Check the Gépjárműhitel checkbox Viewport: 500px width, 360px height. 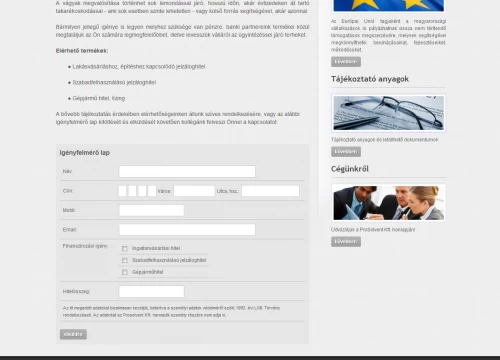coord(125,272)
